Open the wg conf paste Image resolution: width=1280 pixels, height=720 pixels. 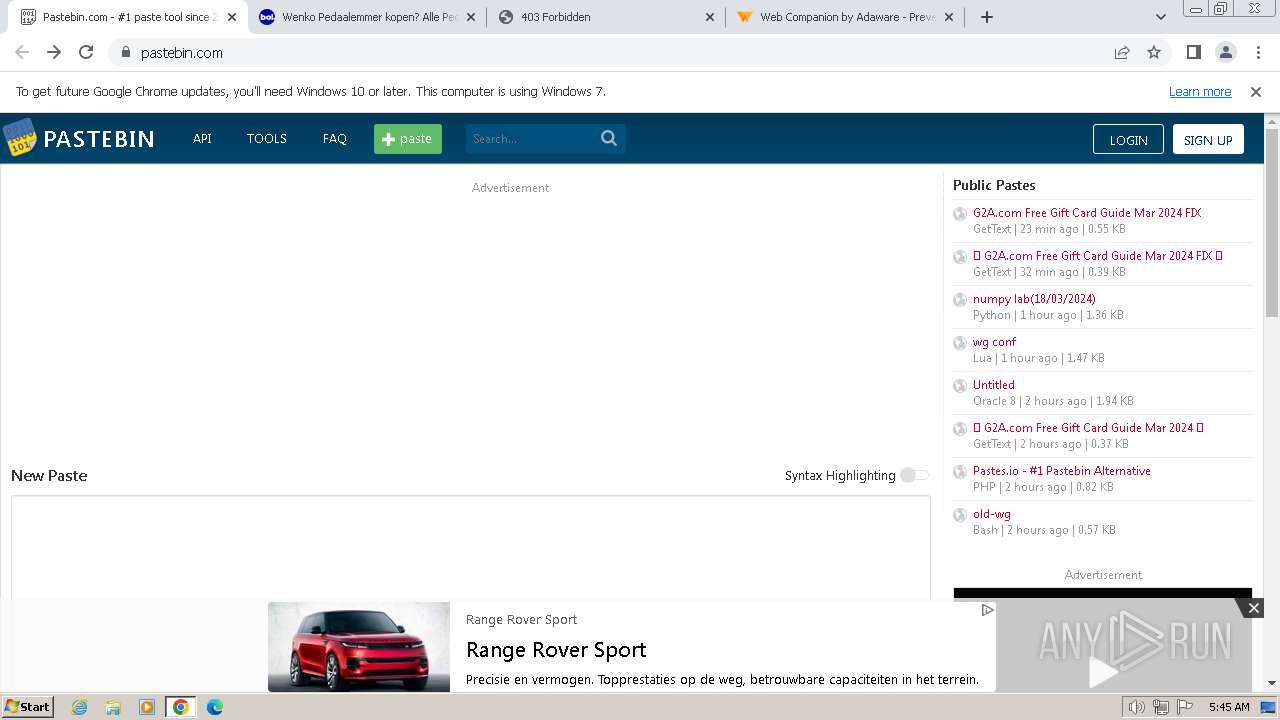(994, 342)
